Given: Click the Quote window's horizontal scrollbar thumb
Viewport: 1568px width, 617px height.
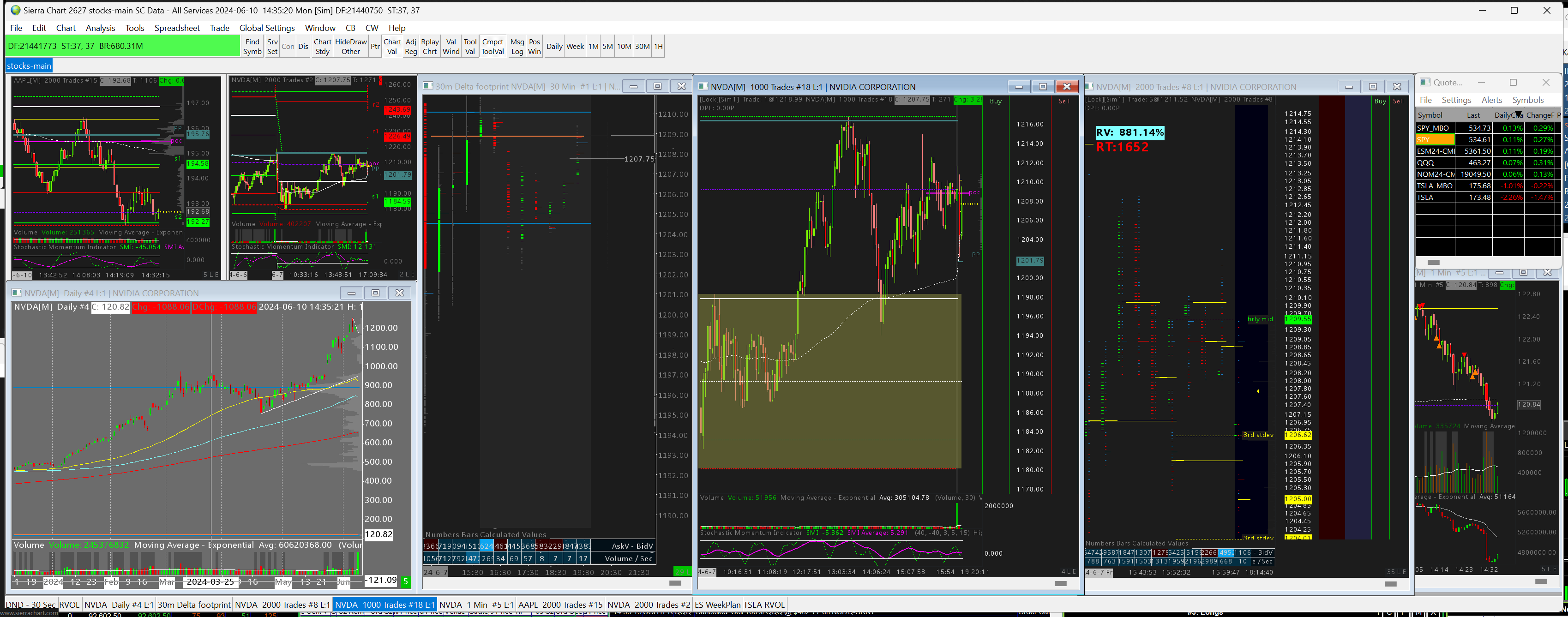Looking at the screenshot, I should click(x=1434, y=262).
